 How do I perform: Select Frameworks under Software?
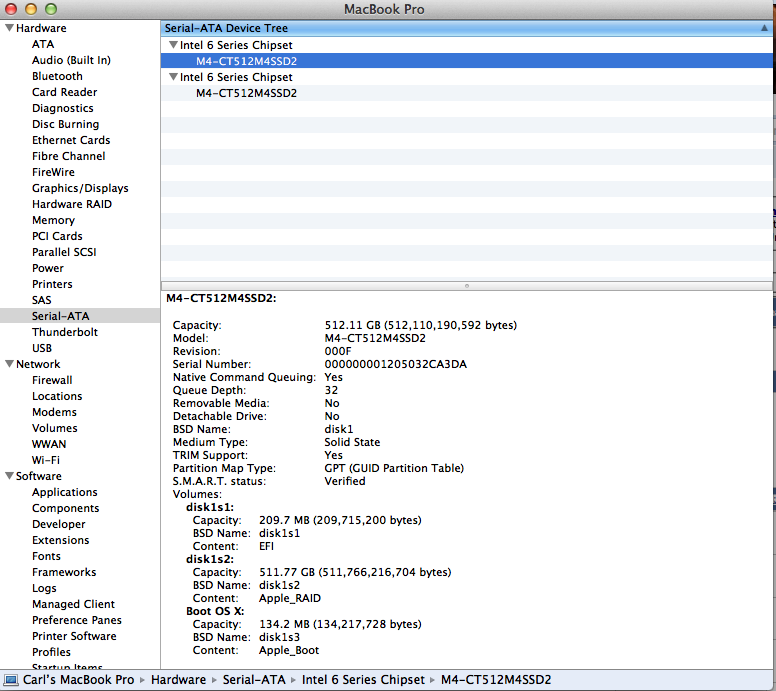click(x=64, y=572)
